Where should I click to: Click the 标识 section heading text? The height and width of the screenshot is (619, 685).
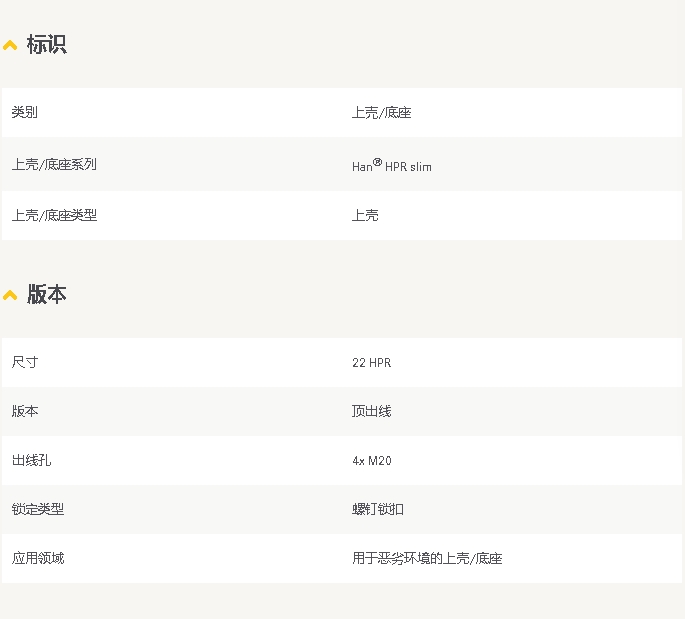click(46, 45)
